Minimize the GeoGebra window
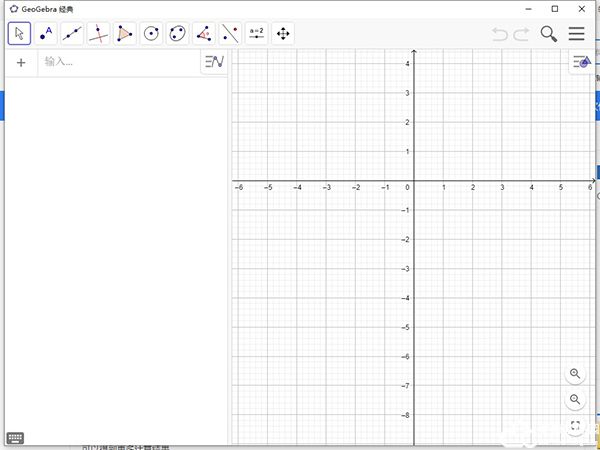 [x=529, y=9]
